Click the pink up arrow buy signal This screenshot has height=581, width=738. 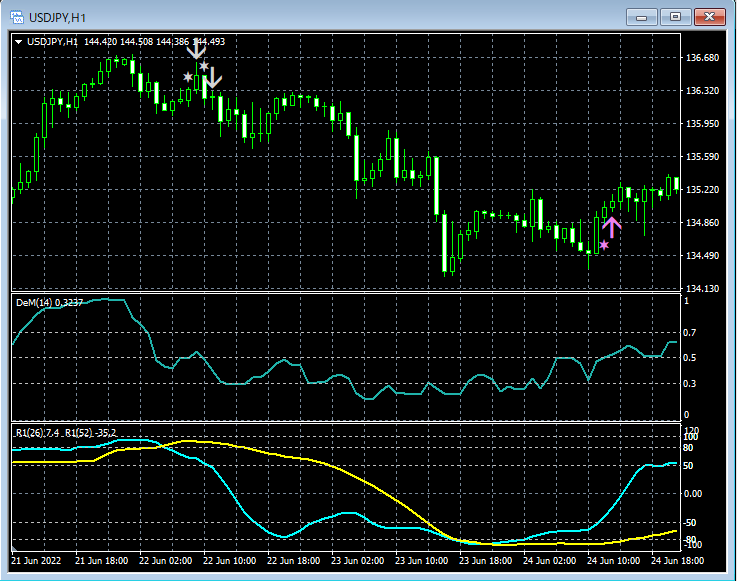tap(612, 226)
